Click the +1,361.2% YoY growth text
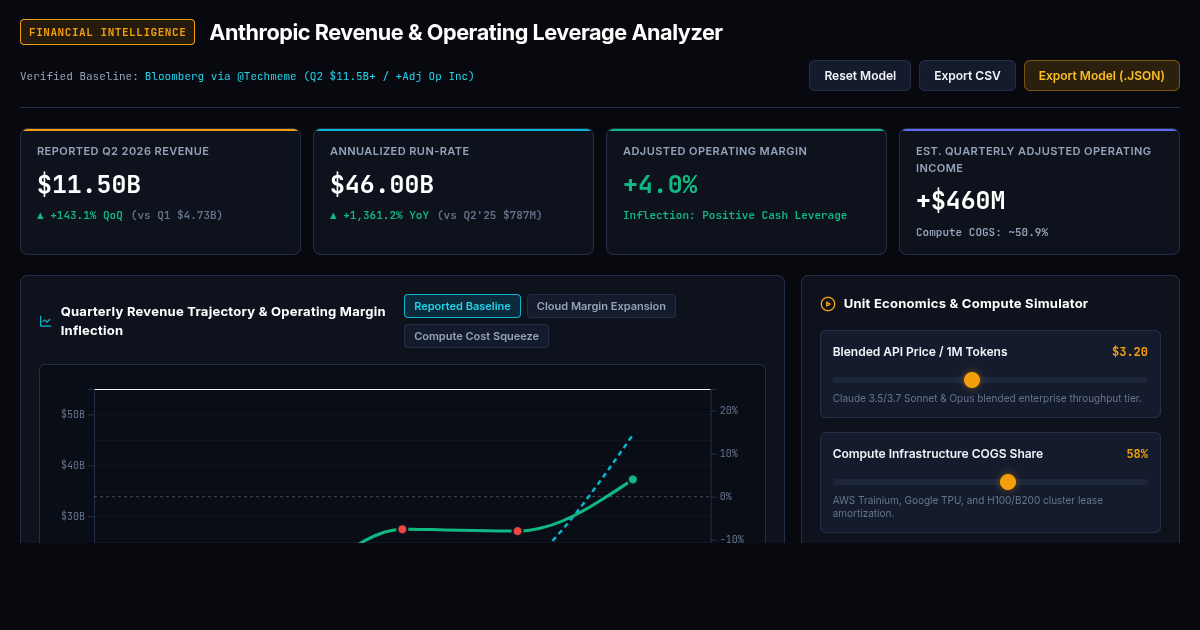Screen dimensions: 1200x630 pos(380,215)
